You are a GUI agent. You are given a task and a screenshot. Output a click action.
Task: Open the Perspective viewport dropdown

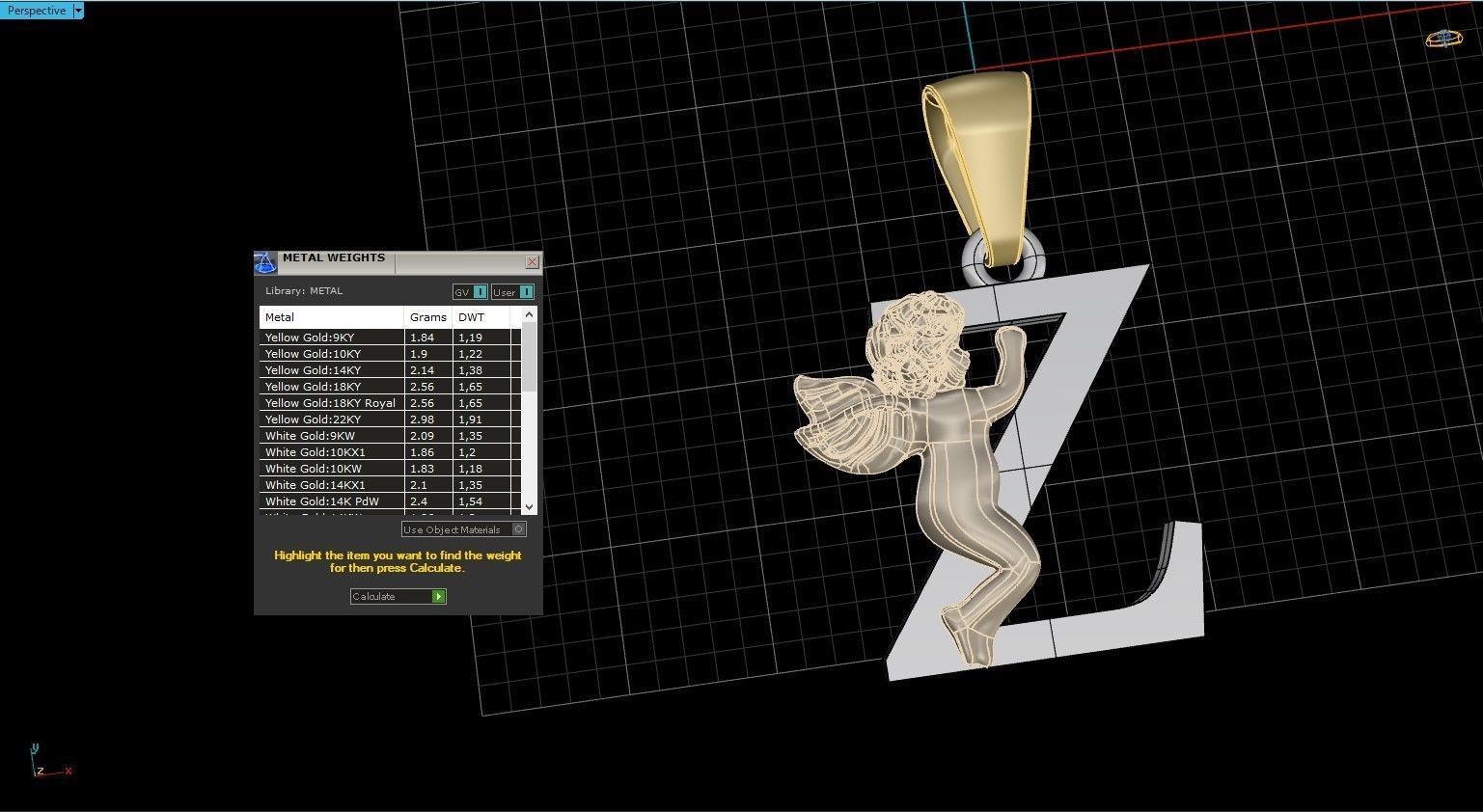77,11
